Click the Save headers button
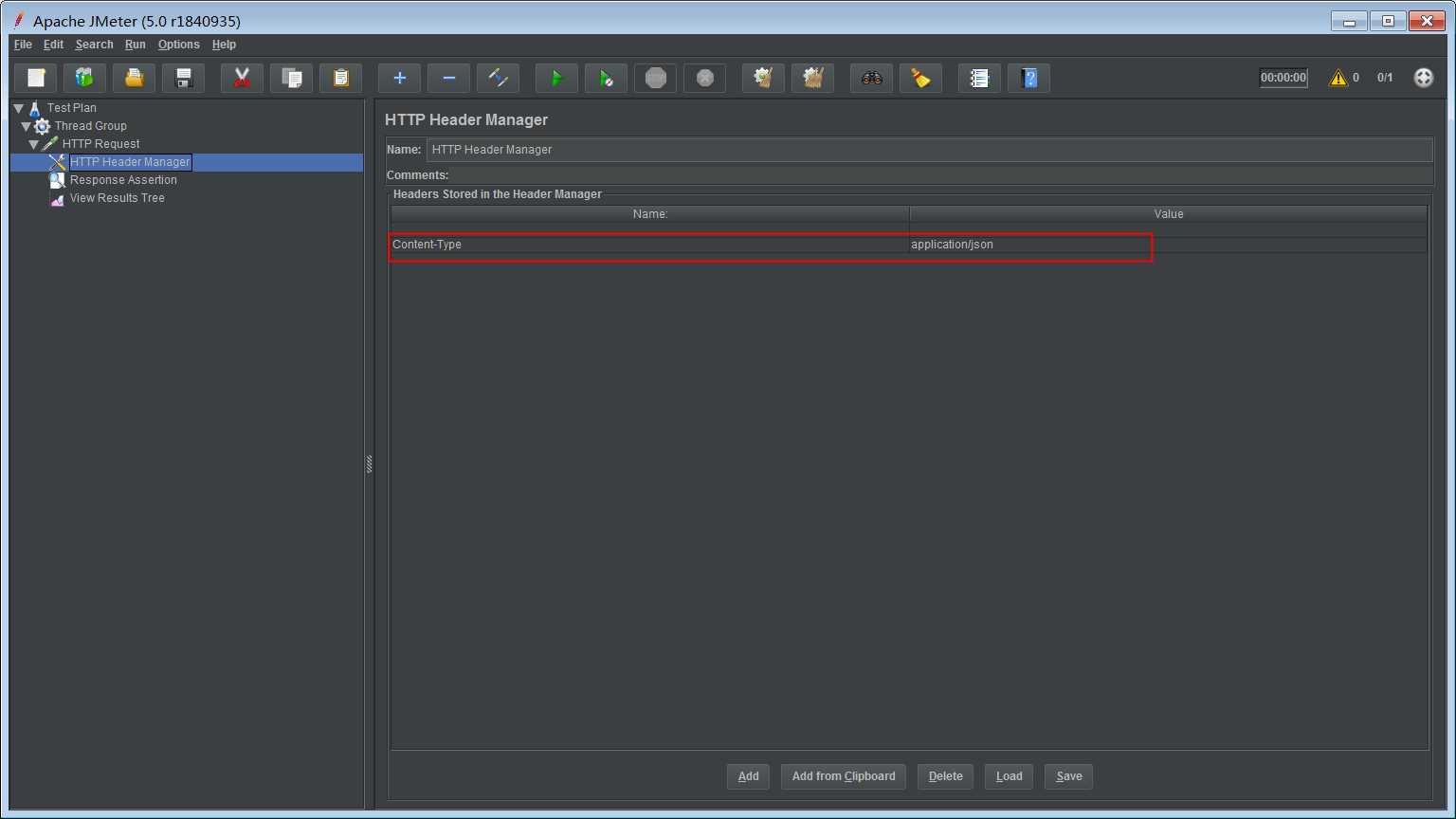The height and width of the screenshot is (819, 1456). pos(1068,776)
